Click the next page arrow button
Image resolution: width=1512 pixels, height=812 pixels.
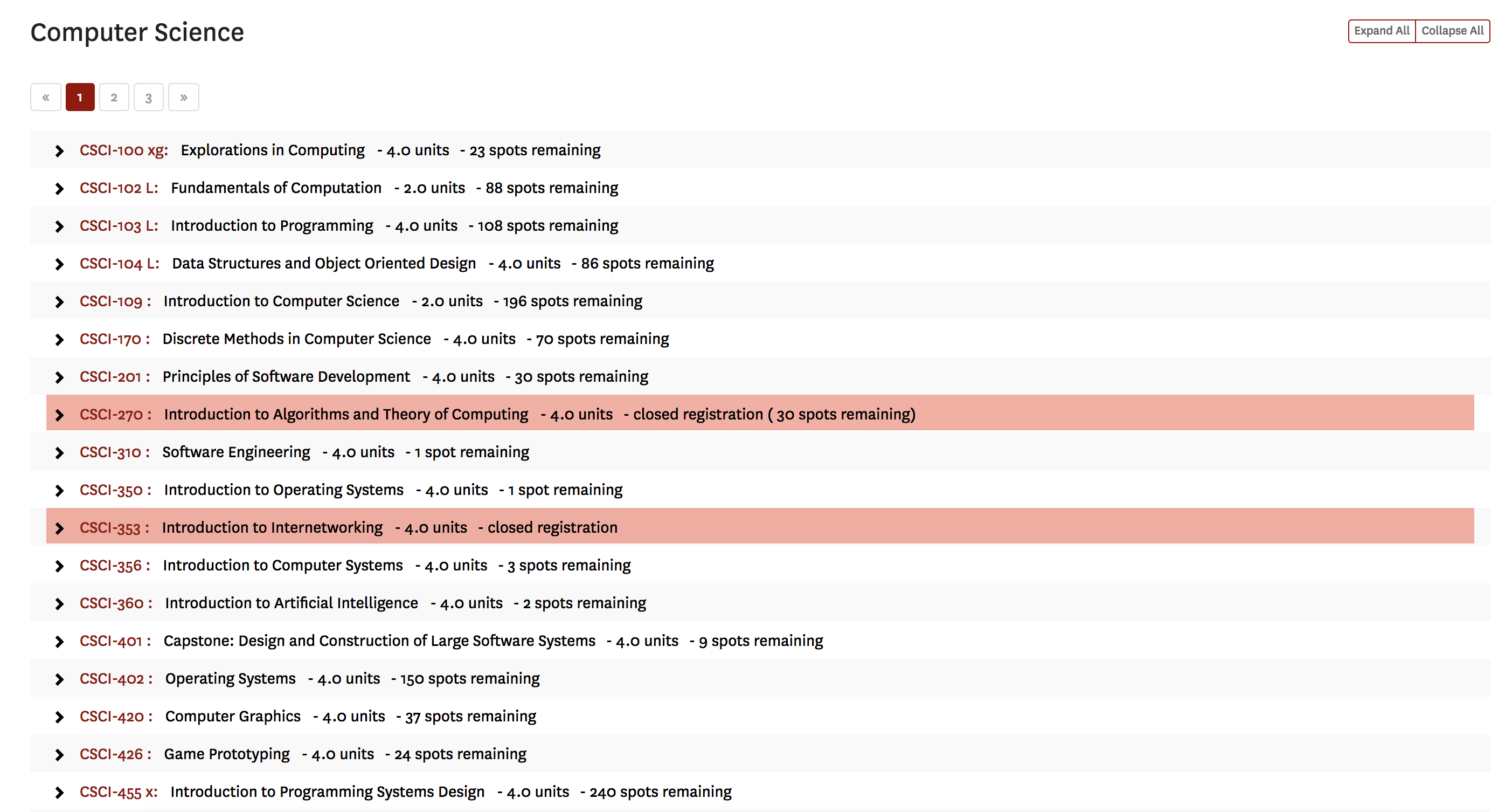coord(183,97)
